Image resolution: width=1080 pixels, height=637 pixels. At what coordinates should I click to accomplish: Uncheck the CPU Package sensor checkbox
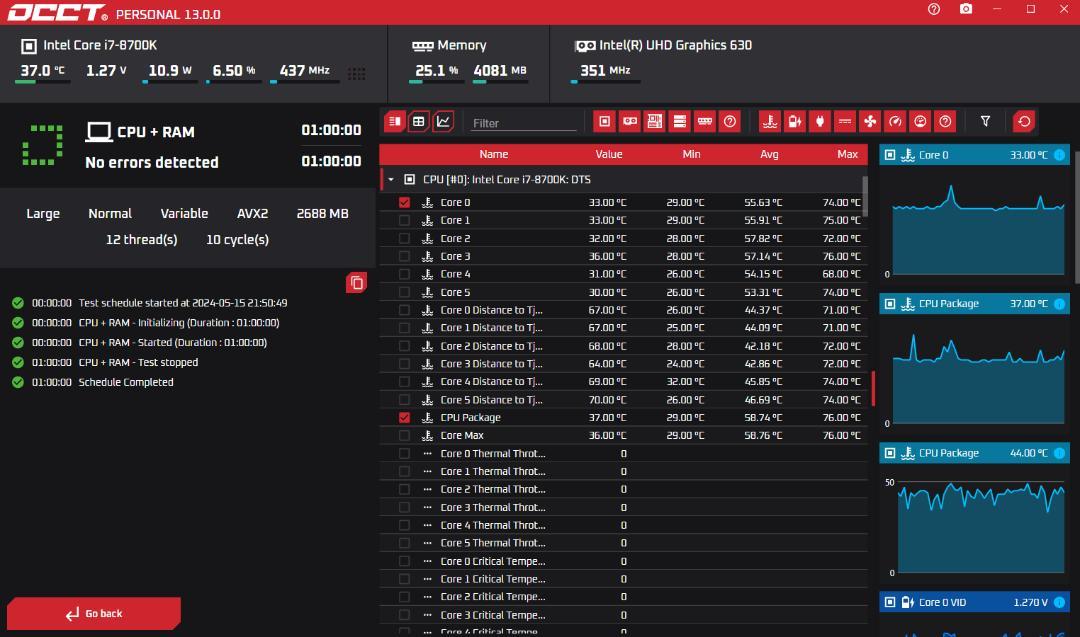click(x=404, y=417)
